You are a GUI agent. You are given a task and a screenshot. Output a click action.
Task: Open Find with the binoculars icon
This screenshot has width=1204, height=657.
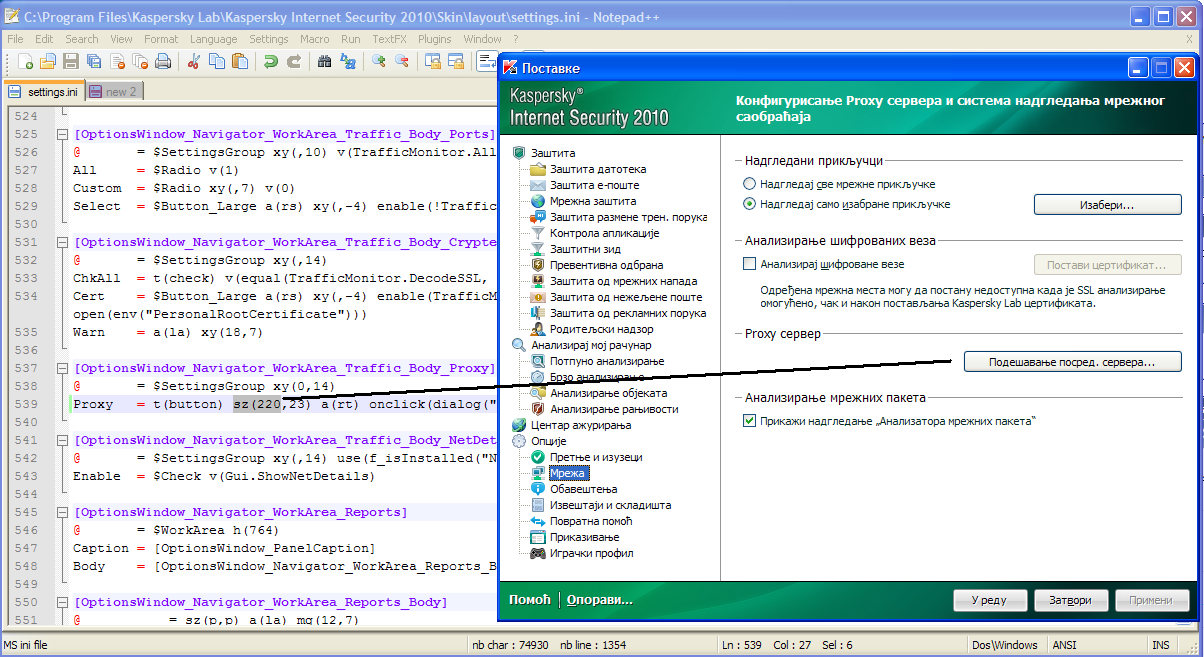click(325, 62)
